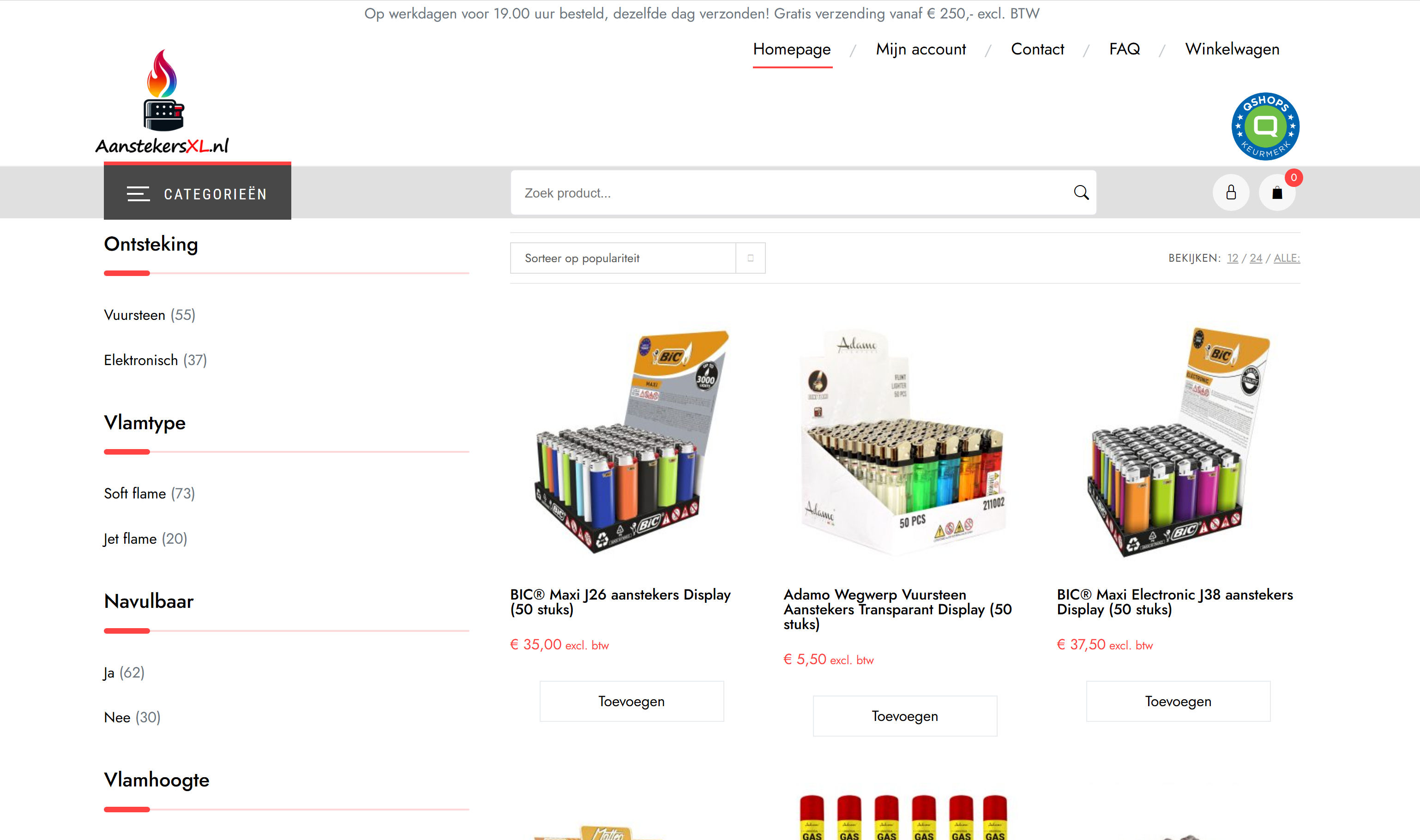The image size is (1420, 840).
Task: Click the sort dropdown arrow button
Action: point(751,258)
